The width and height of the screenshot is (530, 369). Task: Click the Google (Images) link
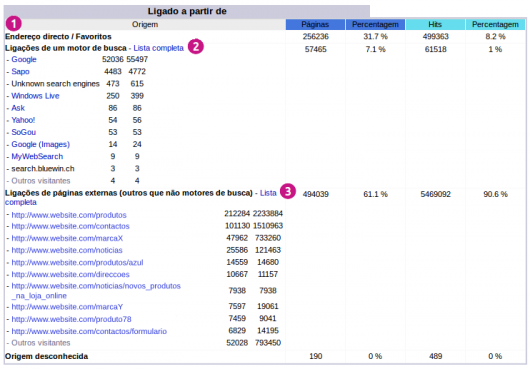41,145
